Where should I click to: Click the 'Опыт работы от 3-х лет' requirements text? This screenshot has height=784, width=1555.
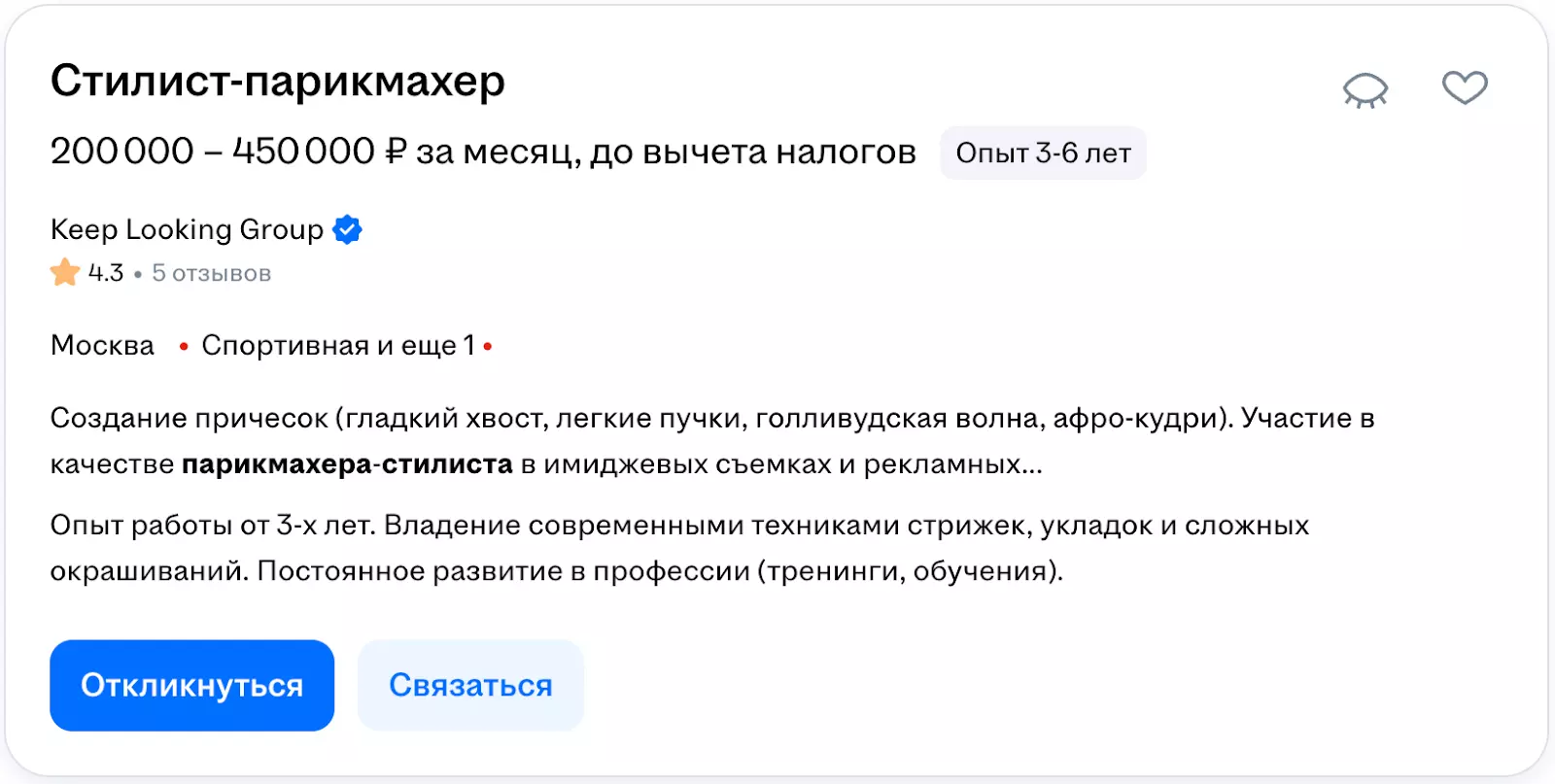pos(212,526)
